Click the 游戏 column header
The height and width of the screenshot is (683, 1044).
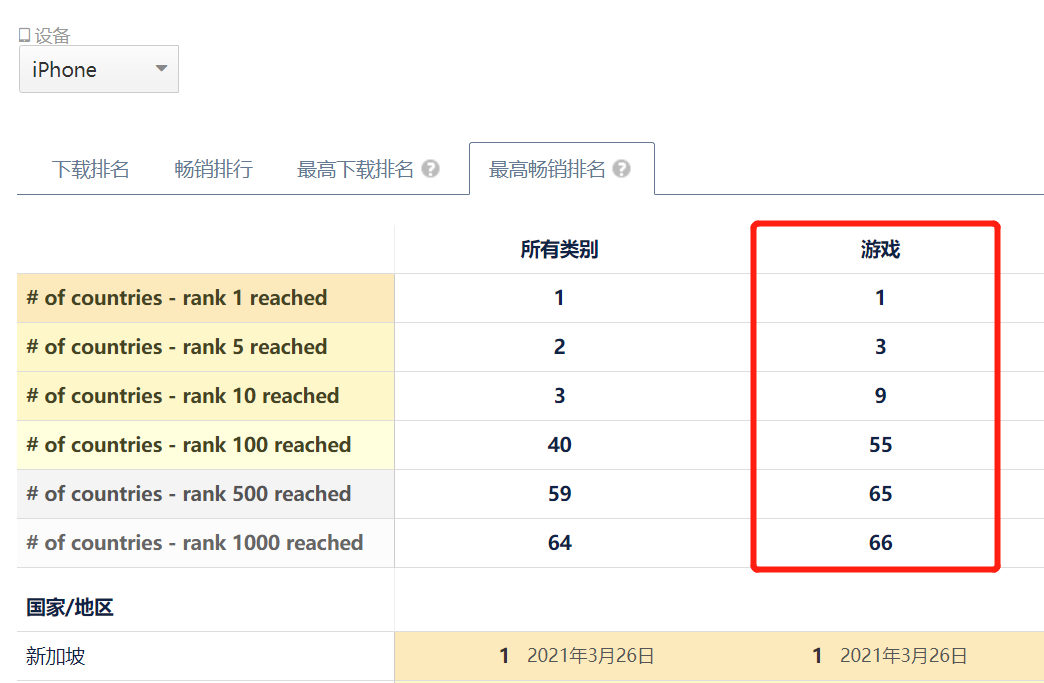pyautogui.click(x=880, y=249)
